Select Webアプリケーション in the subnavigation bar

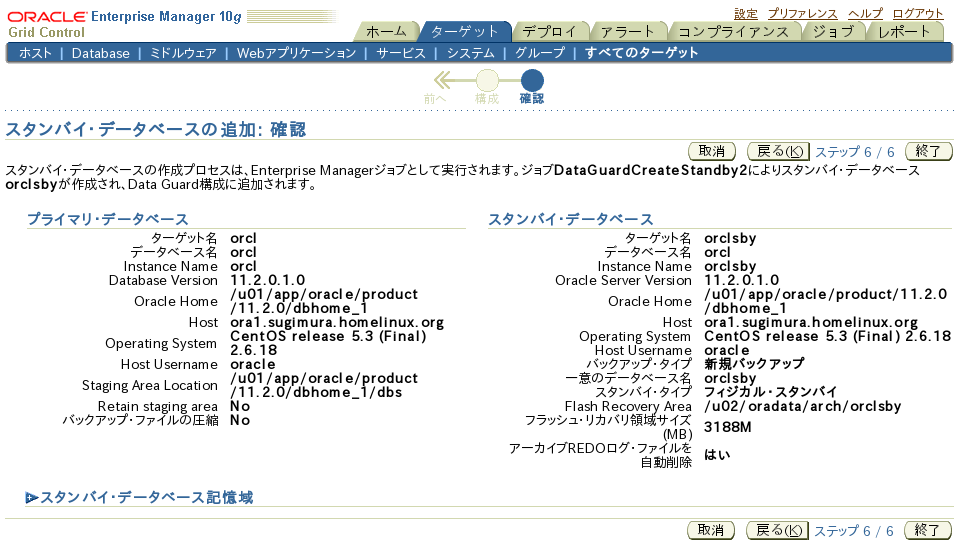[296, 53]
